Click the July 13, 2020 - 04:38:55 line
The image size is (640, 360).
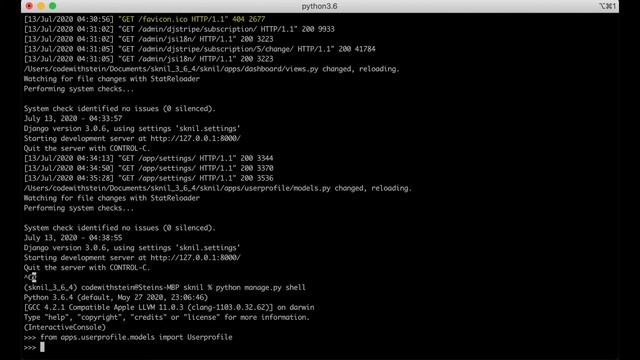(x=73, y=238)
